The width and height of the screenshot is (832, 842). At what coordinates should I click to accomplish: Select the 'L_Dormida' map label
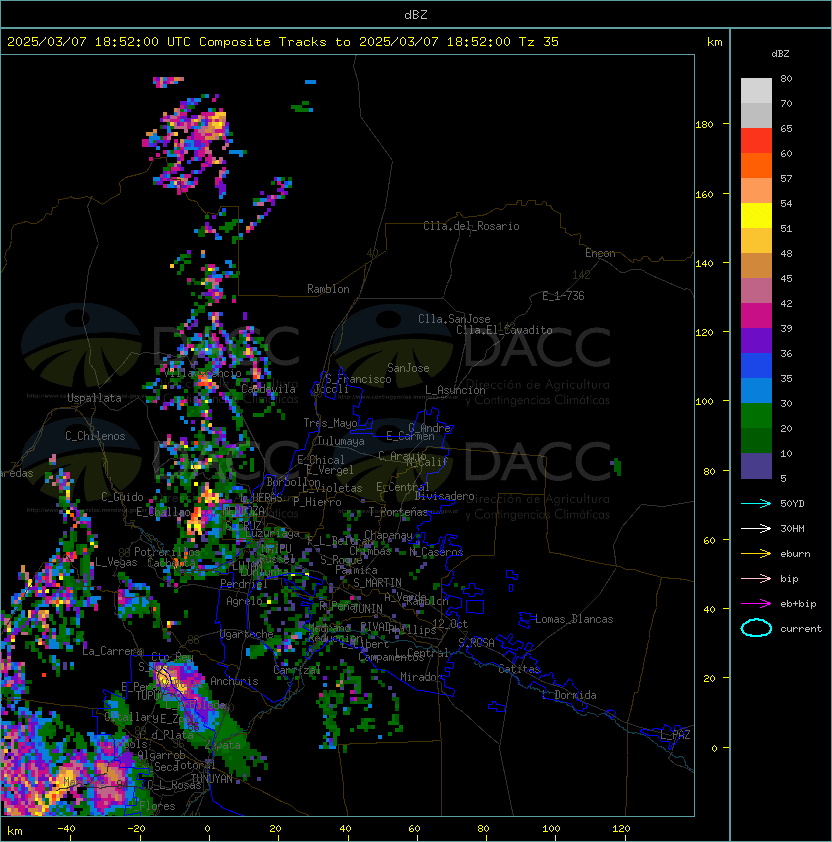tap(569, 695)
